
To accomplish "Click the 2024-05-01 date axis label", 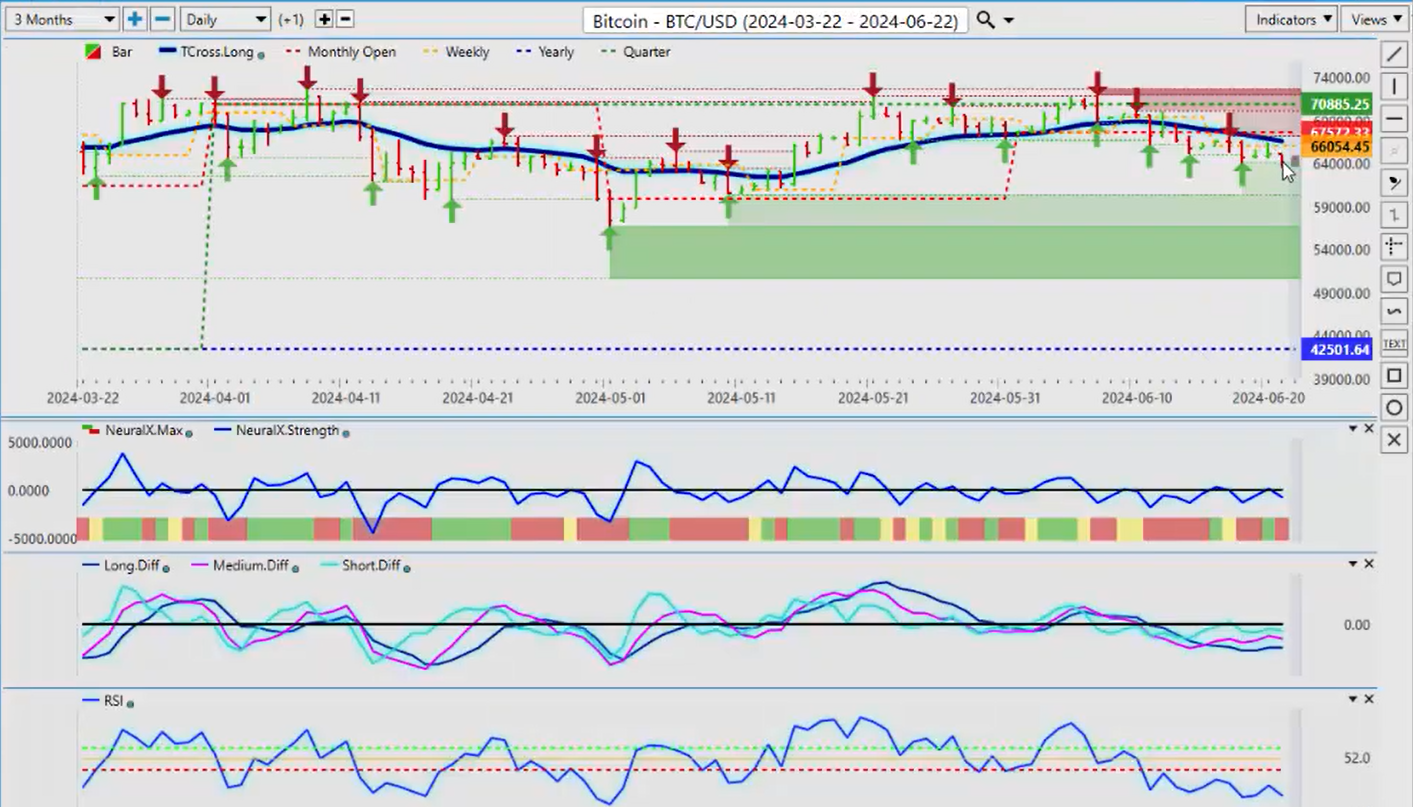I will (x=610, y=397).
